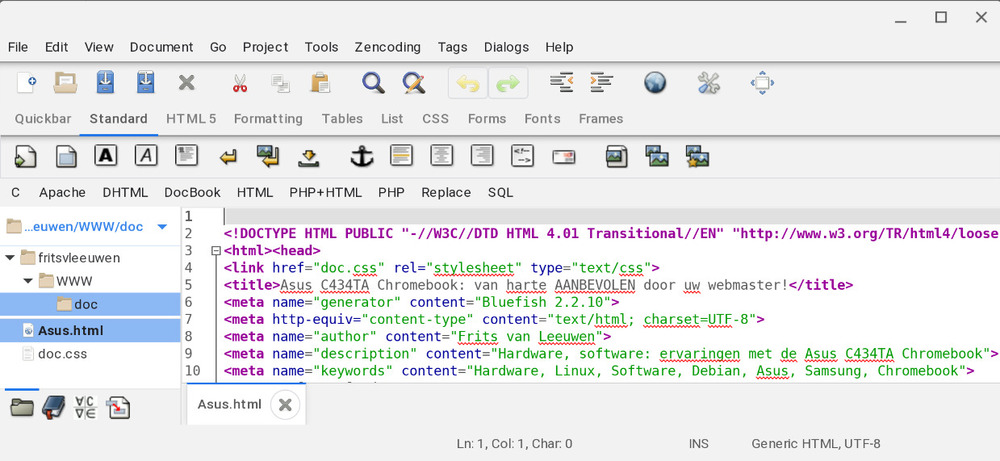This screenshot has width=1000, height=461.
Task: Switch to the HTML 5 toolbar tab
Action: [x=191, y=119]
